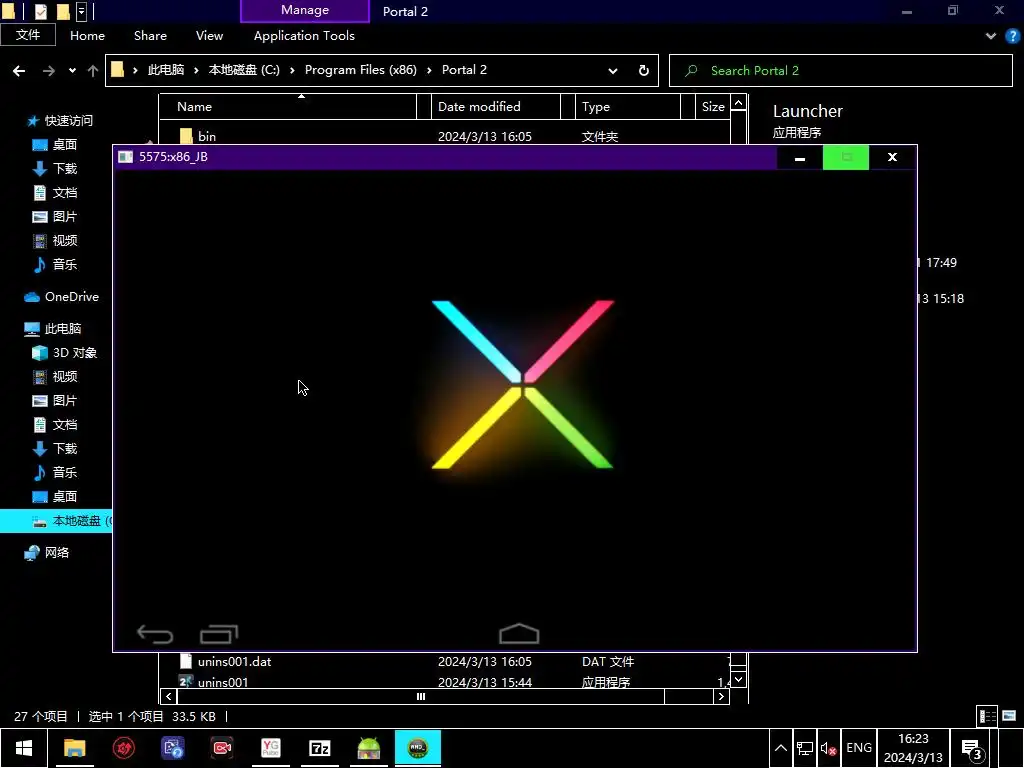Open the red camera recorder taskbar app
The height and width of the screenshot is (768, 1024).
click(x=222, y=748)
